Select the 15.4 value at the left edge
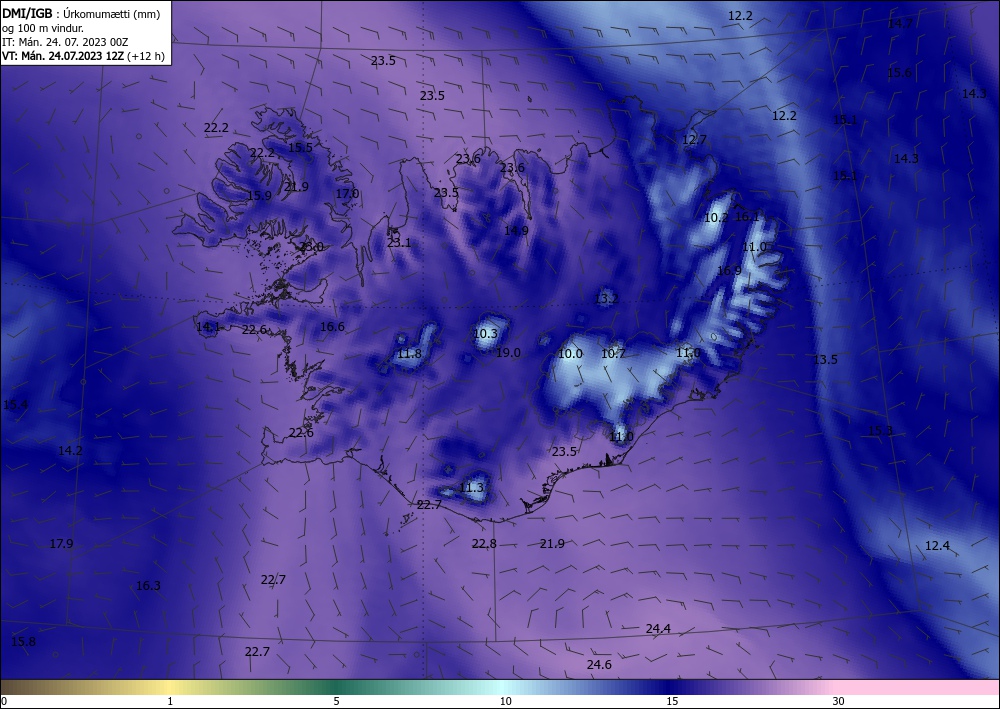The height and width of the screenshot is (709, 1000). (15, 405)
